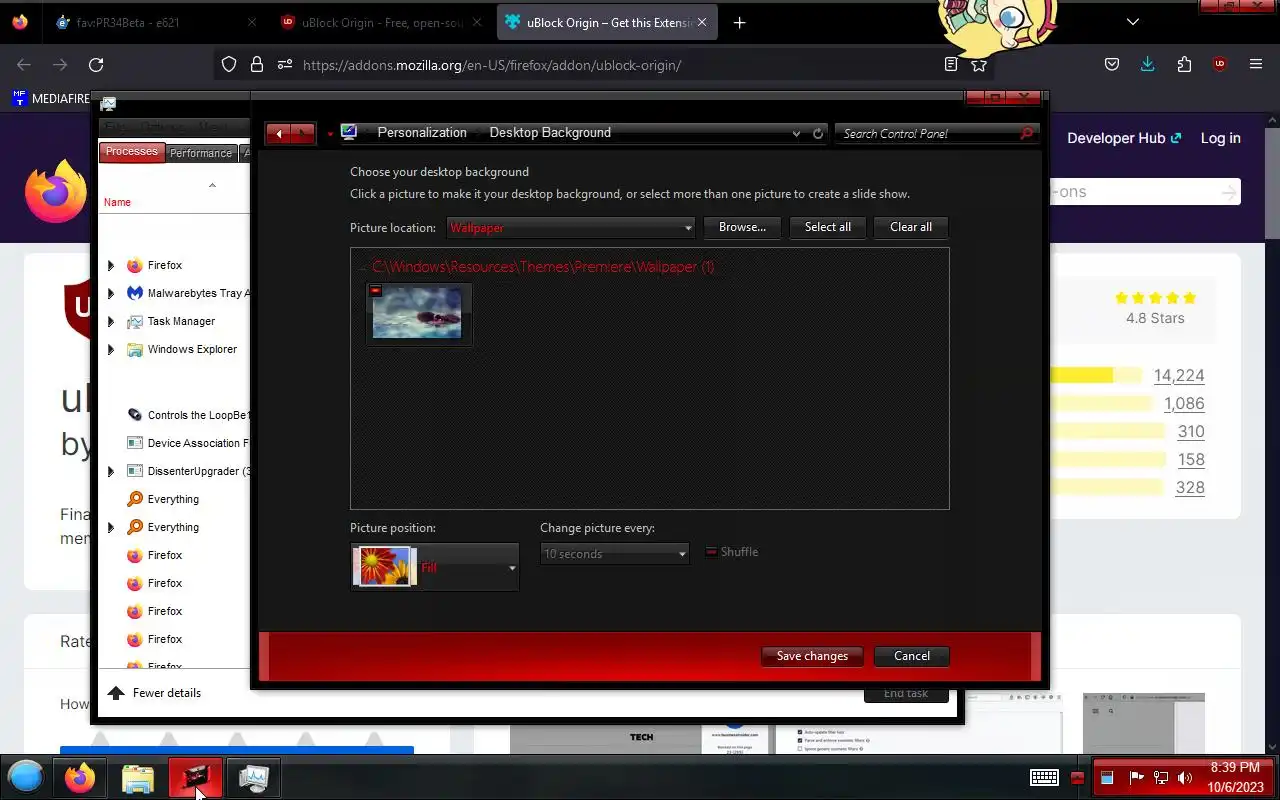Open Save to Pocket icon
Screen dimensions: 1280x800
1111,65
